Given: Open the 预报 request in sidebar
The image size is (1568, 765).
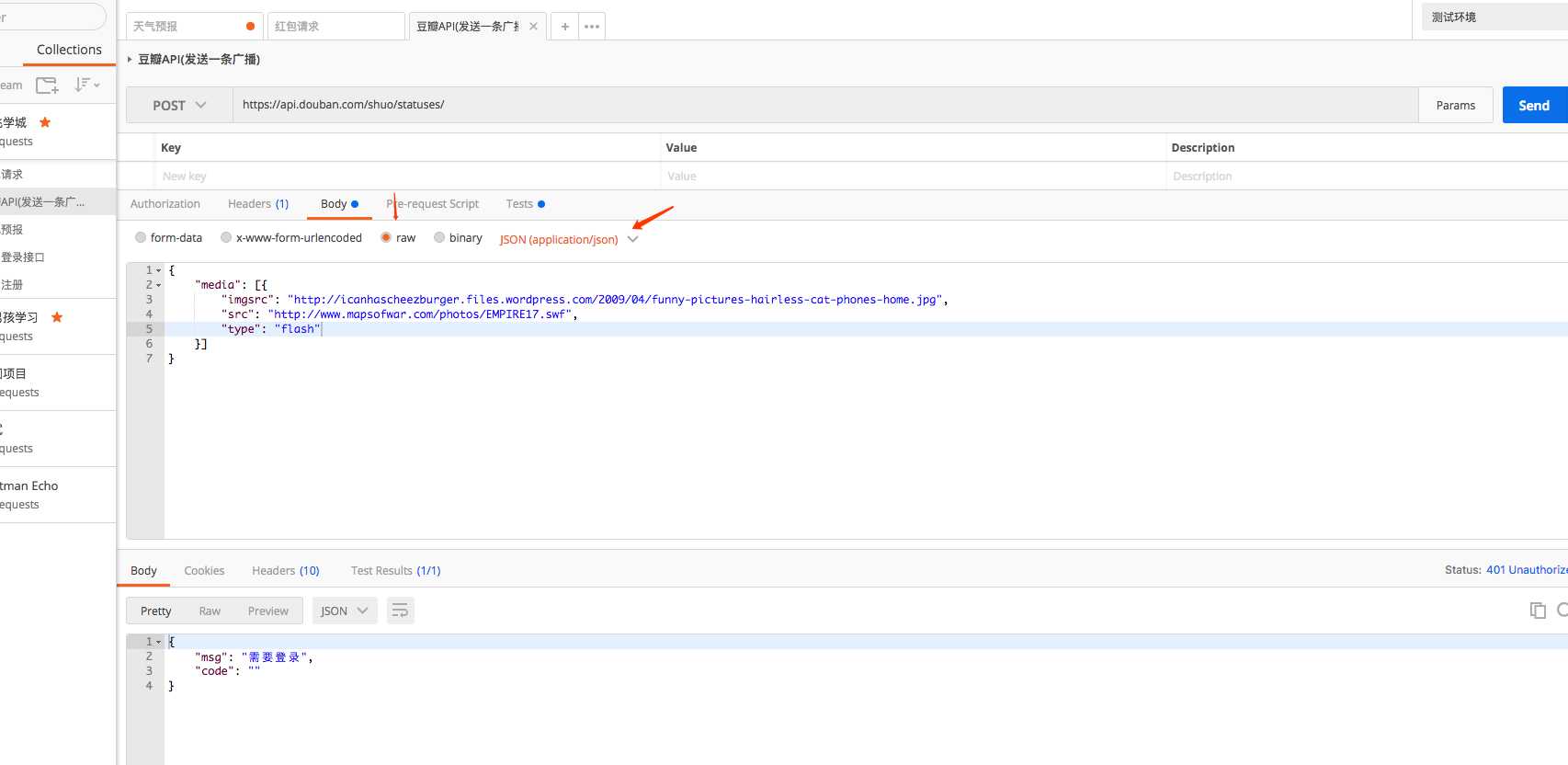Looking at the screenshot, I should [x=58, y=230].
